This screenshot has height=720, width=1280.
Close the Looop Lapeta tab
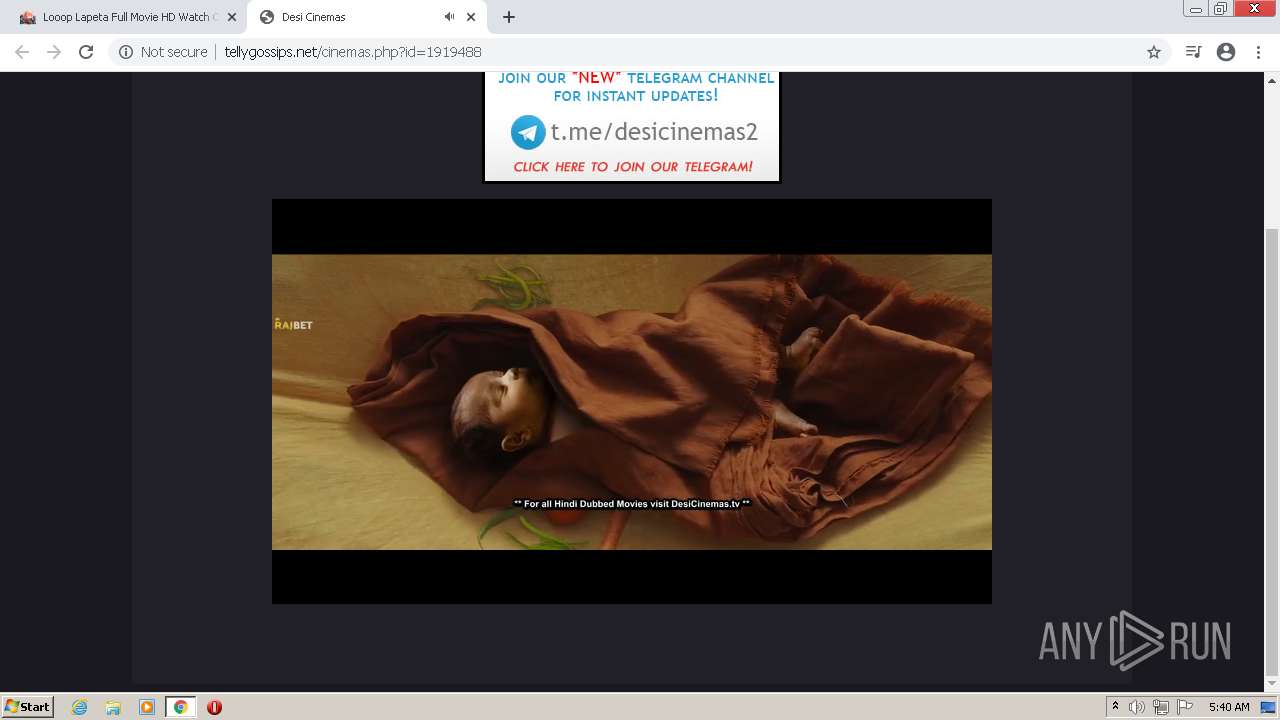232,17
